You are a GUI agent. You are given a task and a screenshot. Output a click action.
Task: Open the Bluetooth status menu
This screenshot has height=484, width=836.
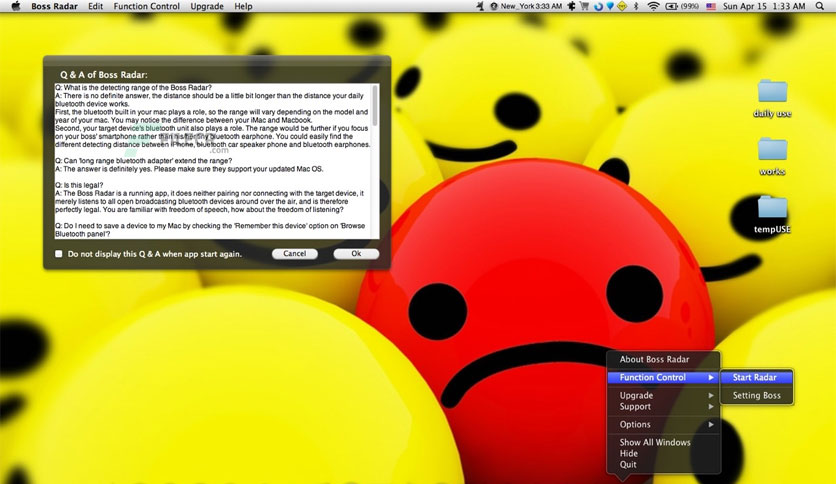point(636,6)
